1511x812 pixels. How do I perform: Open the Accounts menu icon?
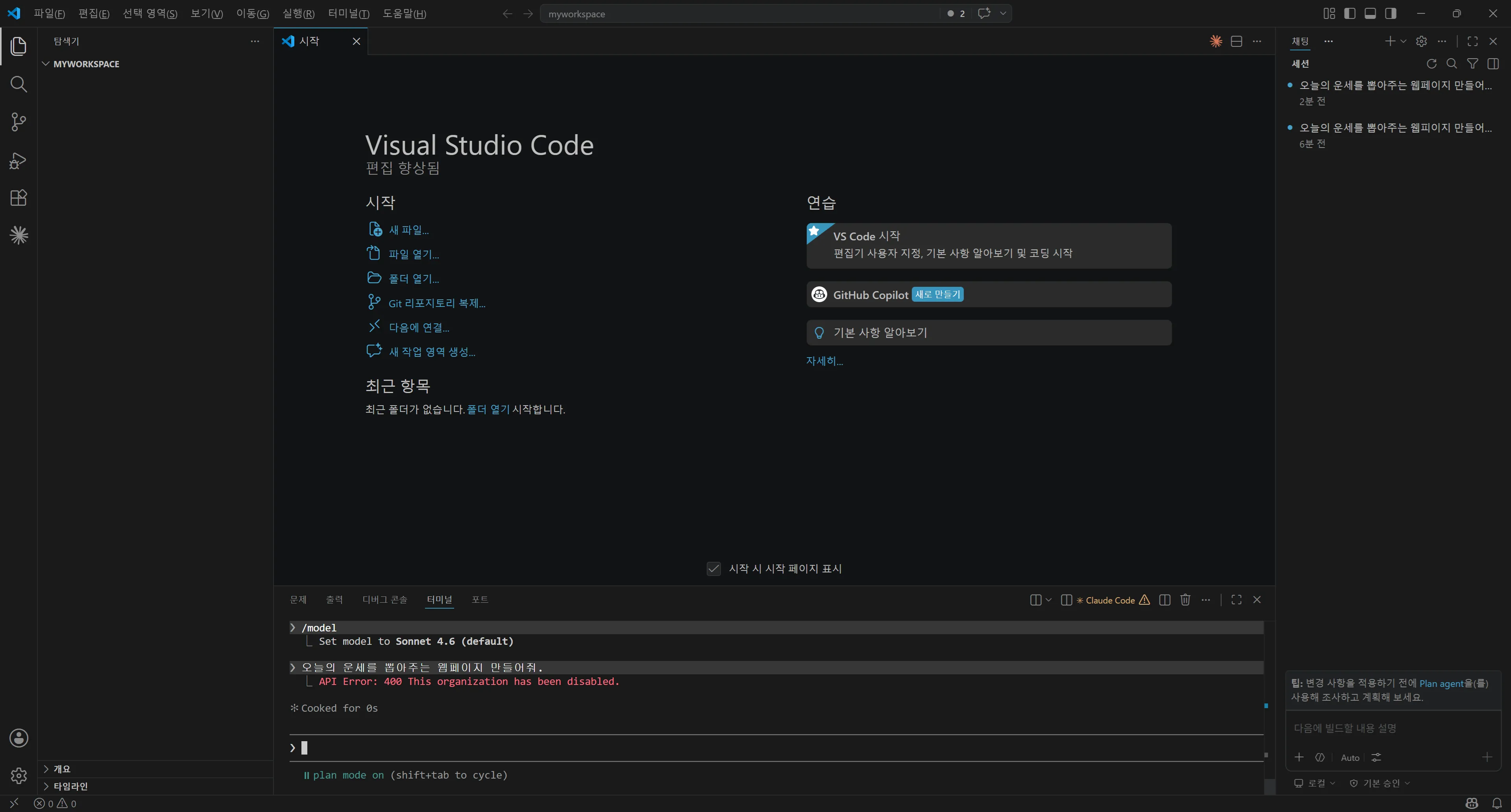19,738
